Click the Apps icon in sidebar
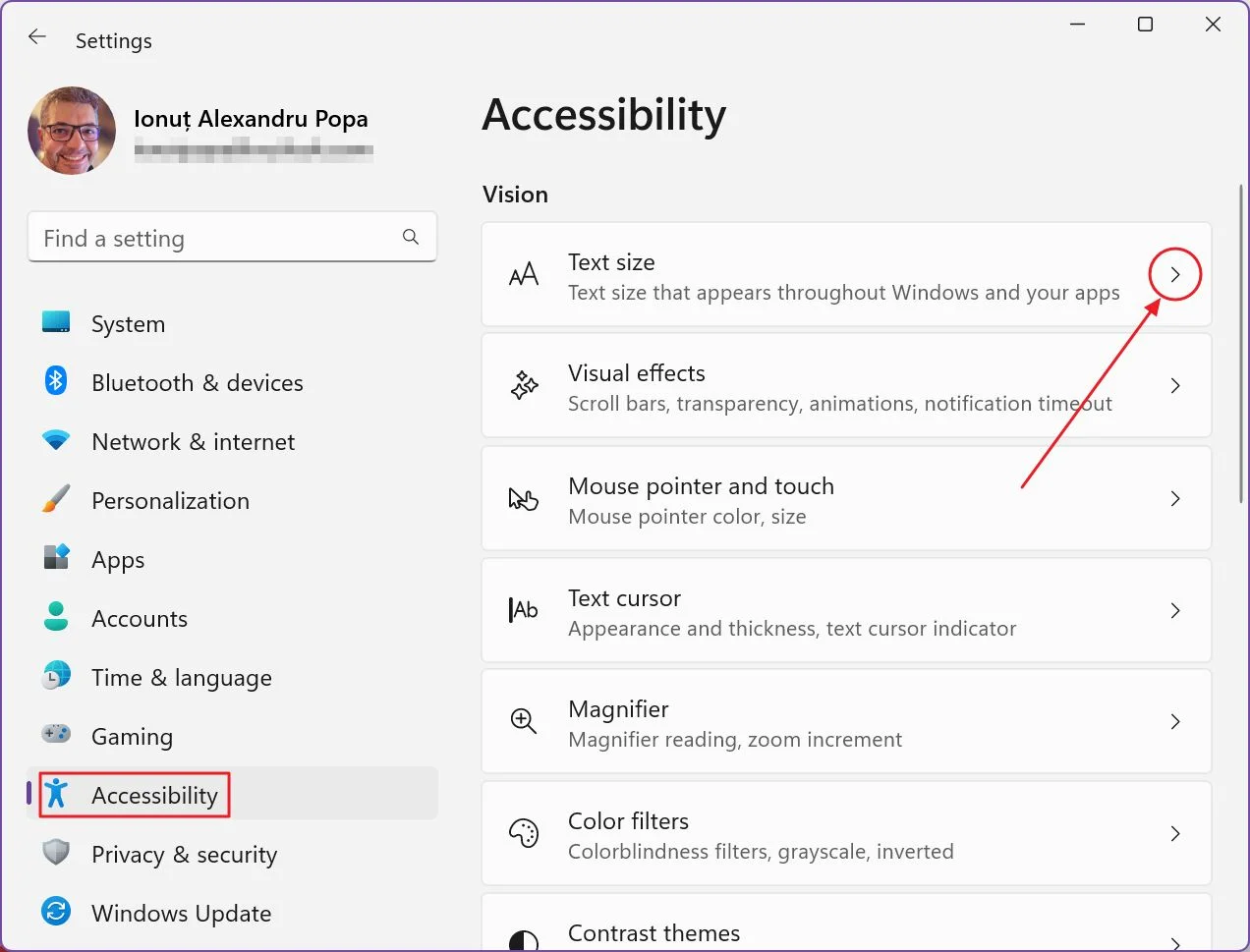This screenshot has height=952, width=1250. (x=56, y=558)
